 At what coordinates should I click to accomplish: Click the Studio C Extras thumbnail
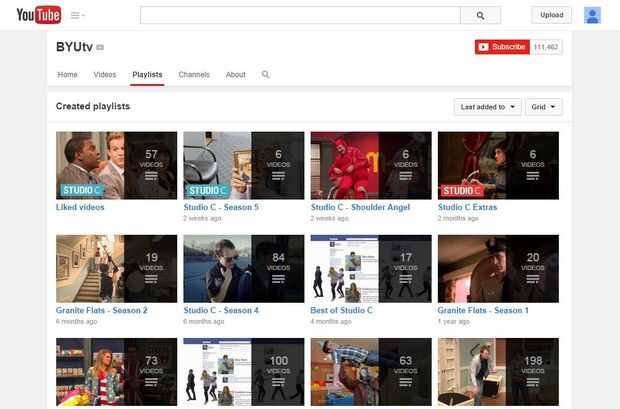coord(498,165)
